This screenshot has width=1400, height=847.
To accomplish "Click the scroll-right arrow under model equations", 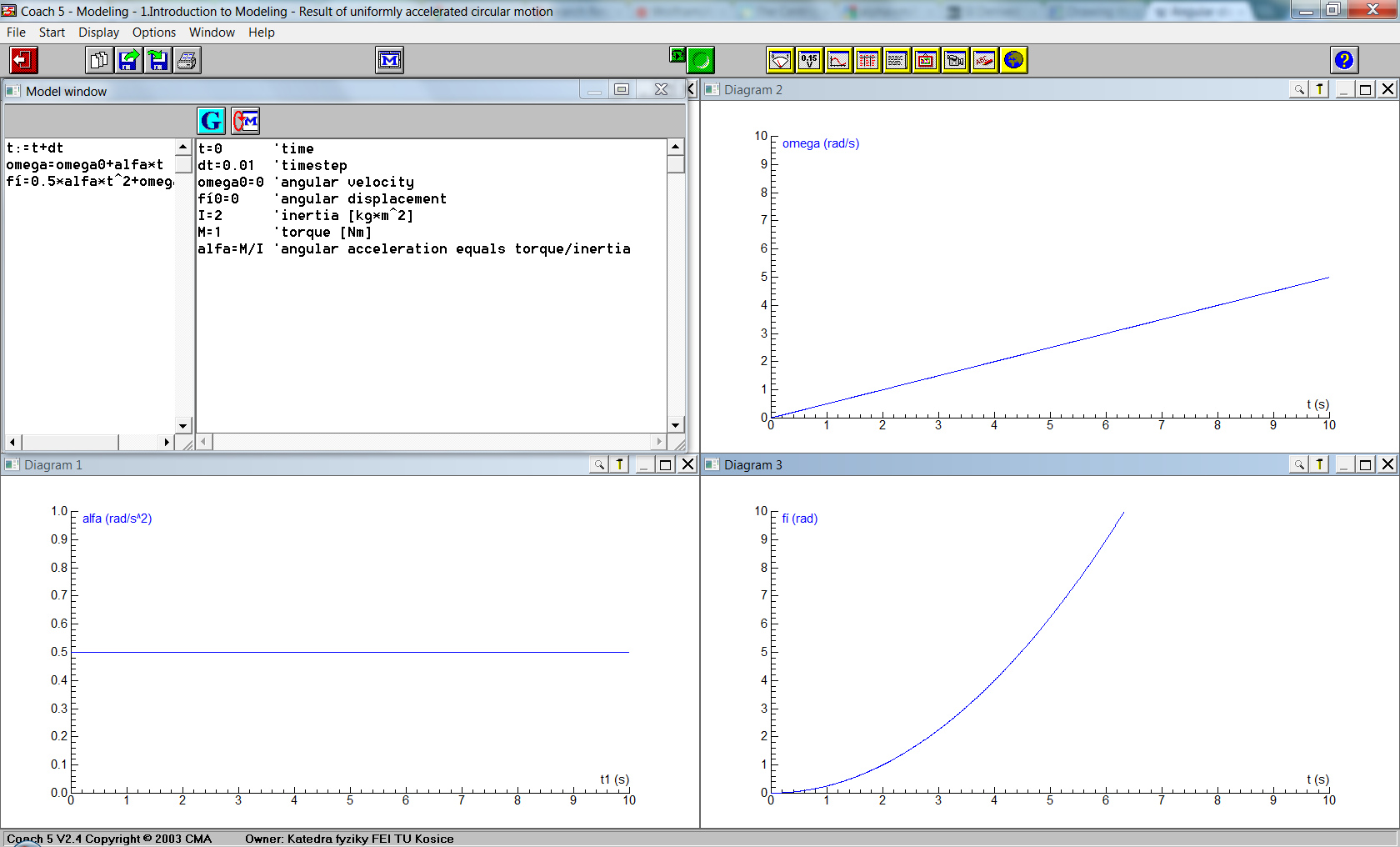I will coord(167,442).
